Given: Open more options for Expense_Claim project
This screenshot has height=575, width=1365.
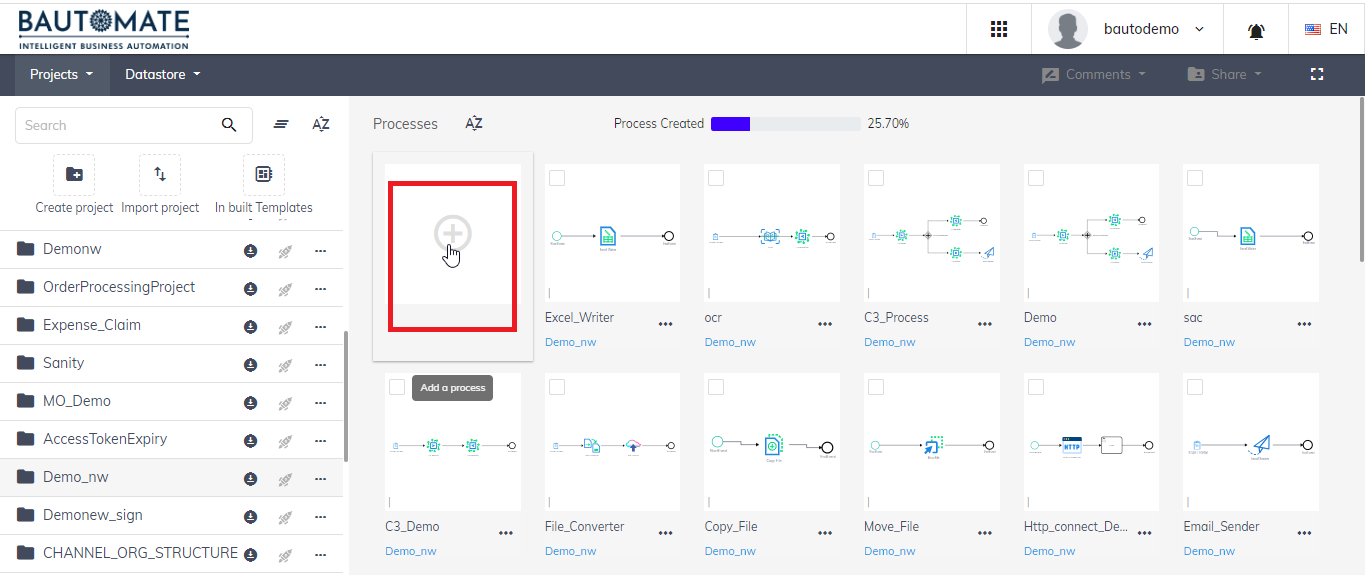Looking at the screenshot, I should (x=320, y=326).
